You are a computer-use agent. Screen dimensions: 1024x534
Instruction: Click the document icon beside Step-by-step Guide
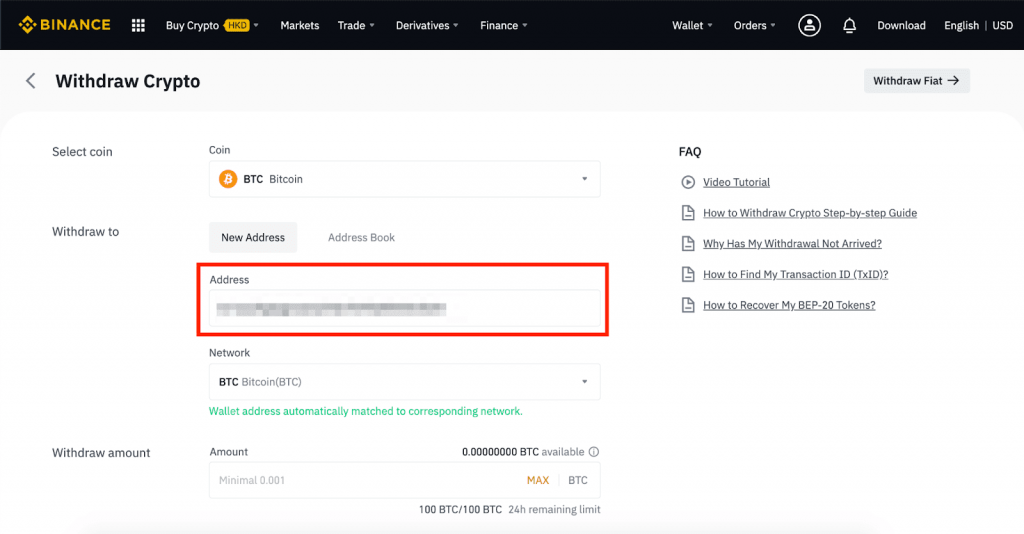click(688, 213)
